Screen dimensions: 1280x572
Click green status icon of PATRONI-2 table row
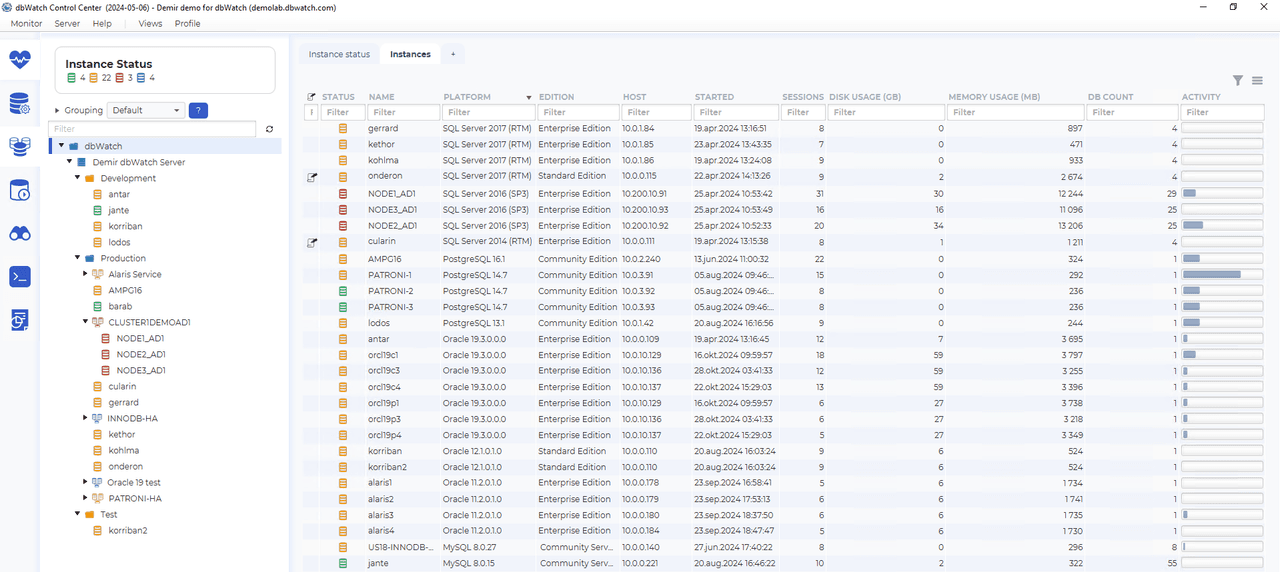[343, 291]
